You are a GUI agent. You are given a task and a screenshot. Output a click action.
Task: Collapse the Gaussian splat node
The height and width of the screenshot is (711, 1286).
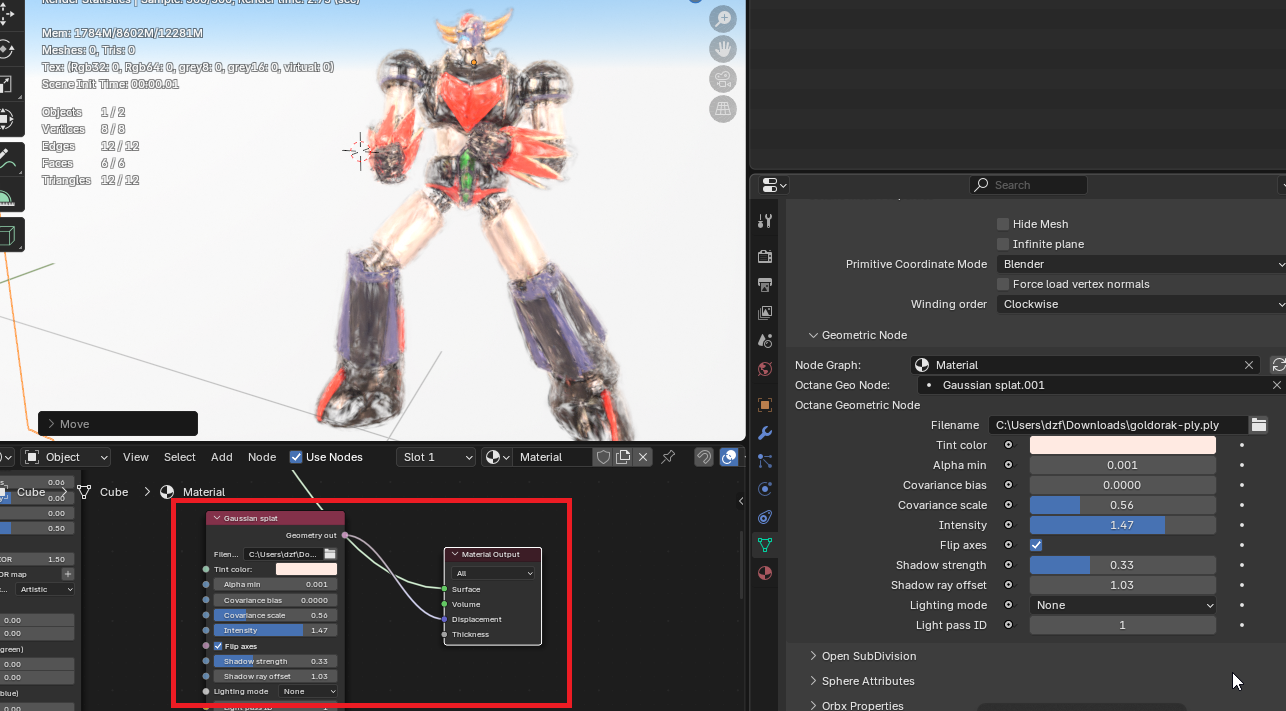(217, 518)
